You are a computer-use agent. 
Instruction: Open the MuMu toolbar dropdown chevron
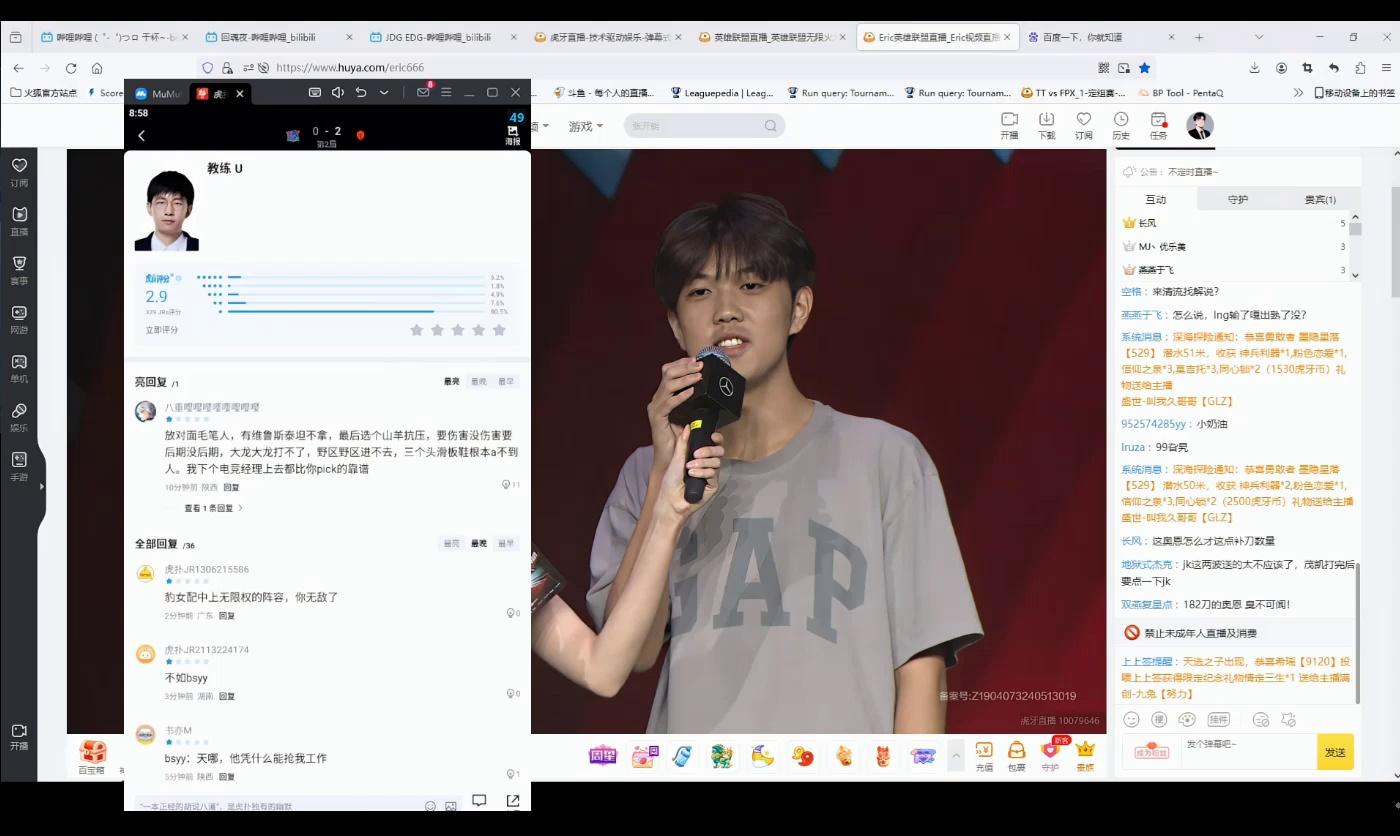384,93
